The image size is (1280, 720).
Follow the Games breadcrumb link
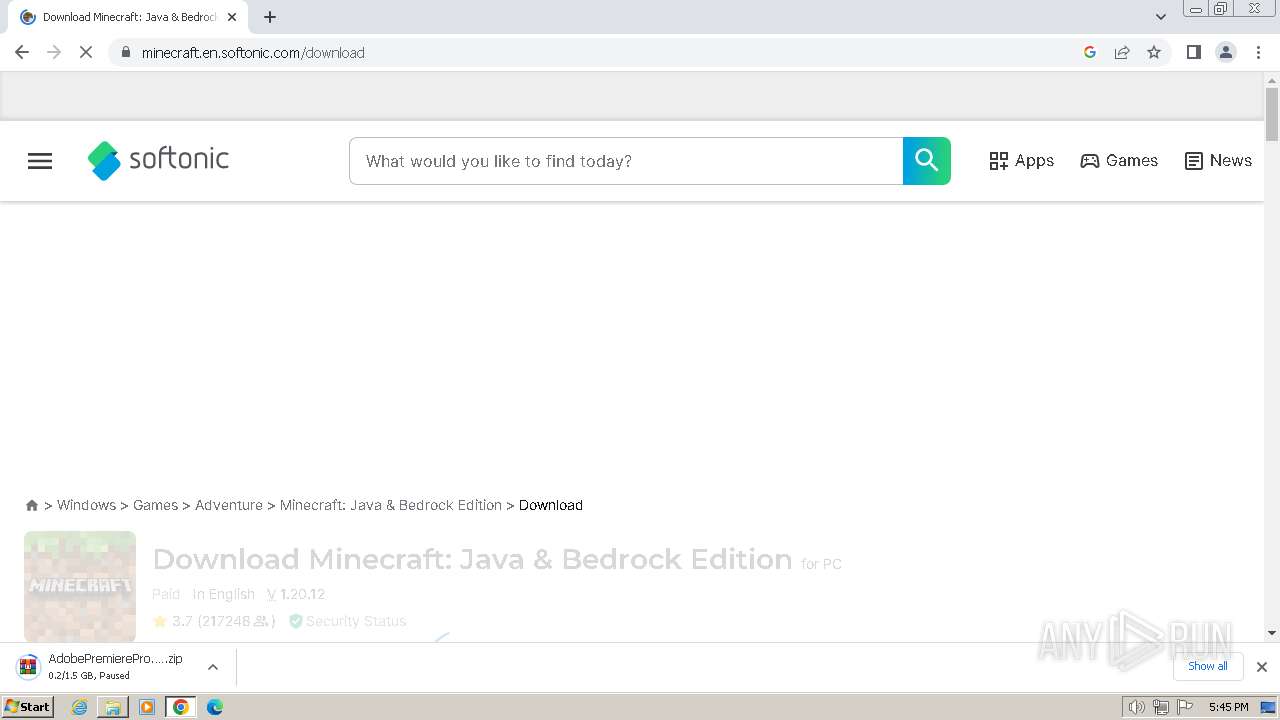click(155, 505)
